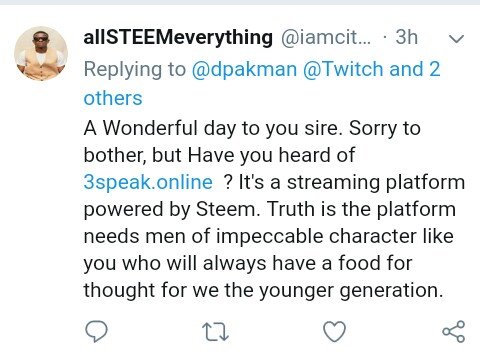The height and width of the screenshot is (363, 480).
Task: Open the 3speak.online link
Action: [x=148, y=182]
